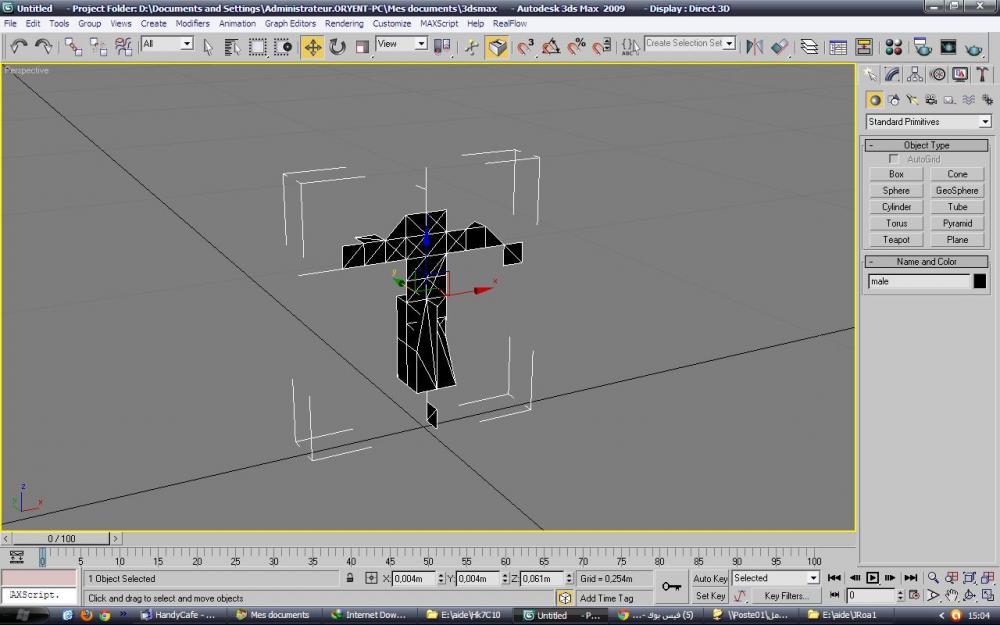Screen dimensions: 1000x625
Task: Collapse the Object Type rollout
Action: coord(927,145)
